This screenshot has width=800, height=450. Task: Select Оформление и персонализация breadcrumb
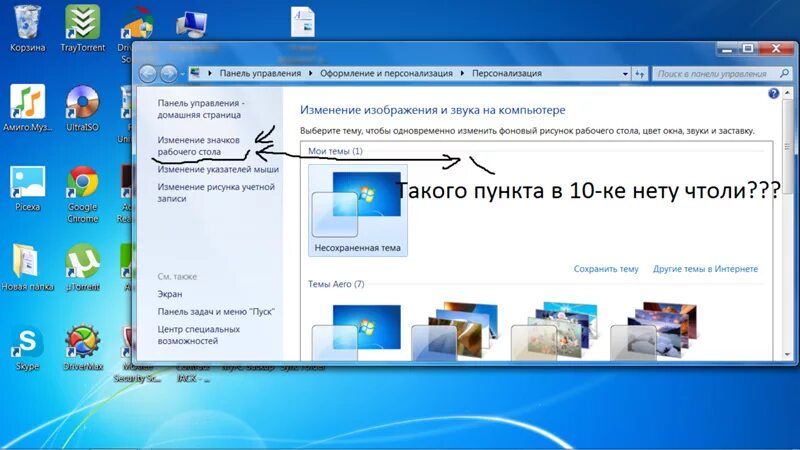coord(386,73)
